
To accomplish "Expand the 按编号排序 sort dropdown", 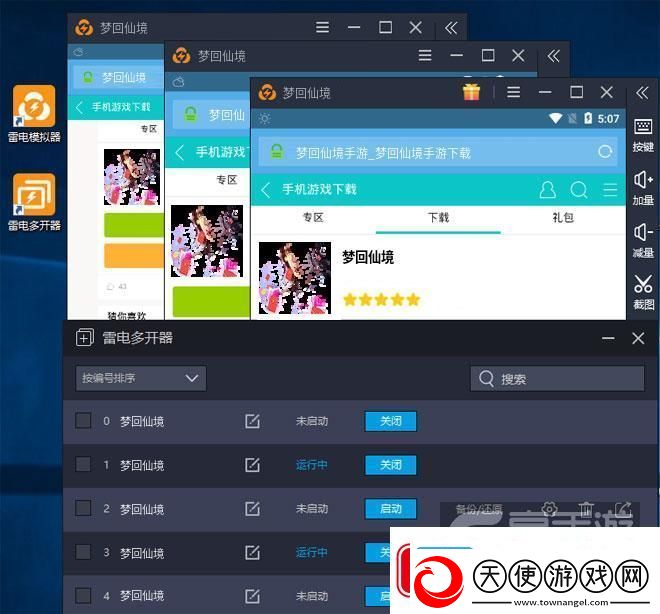I will (141, 378).
